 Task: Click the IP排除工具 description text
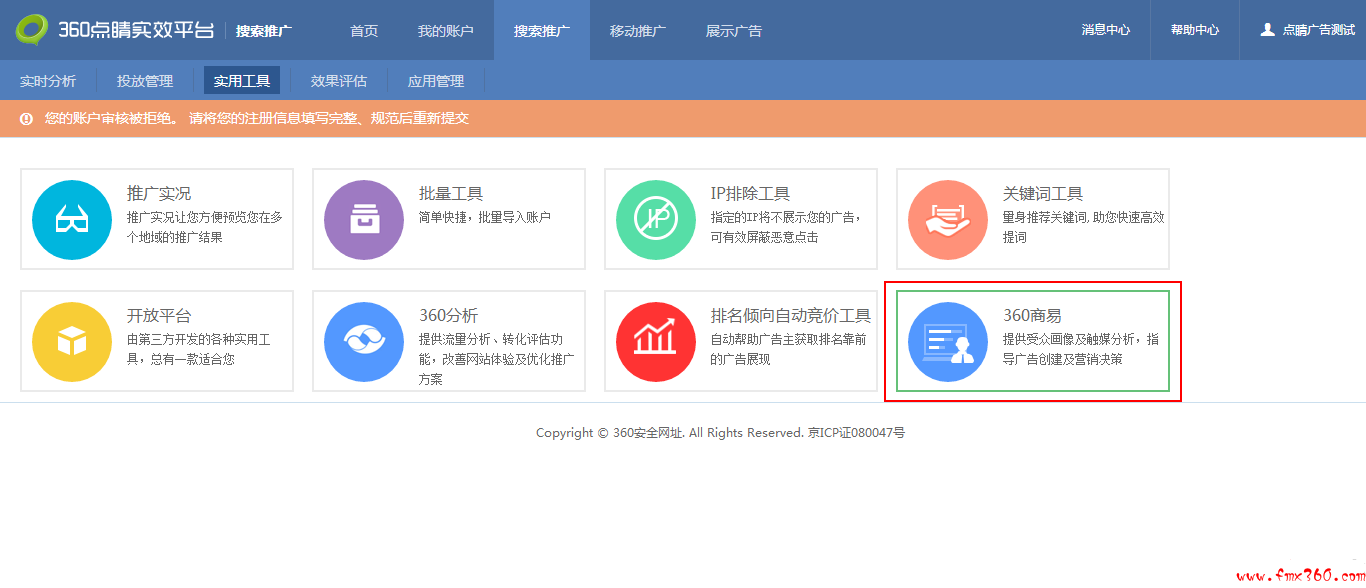click(787, 227)
